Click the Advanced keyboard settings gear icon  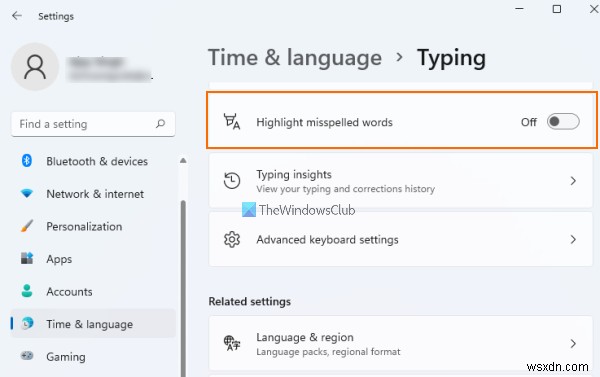click(x=232, y=240)
